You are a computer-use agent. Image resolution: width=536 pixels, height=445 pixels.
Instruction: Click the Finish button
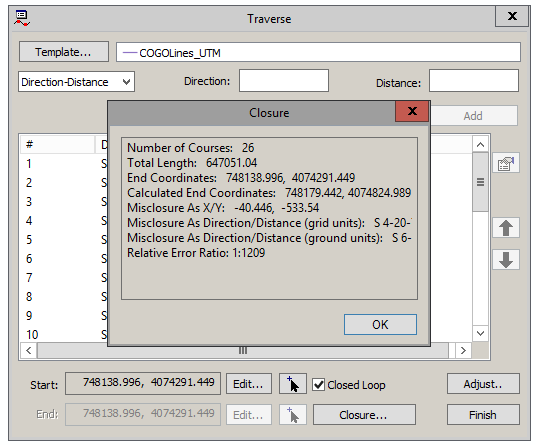tap(483, 415)
